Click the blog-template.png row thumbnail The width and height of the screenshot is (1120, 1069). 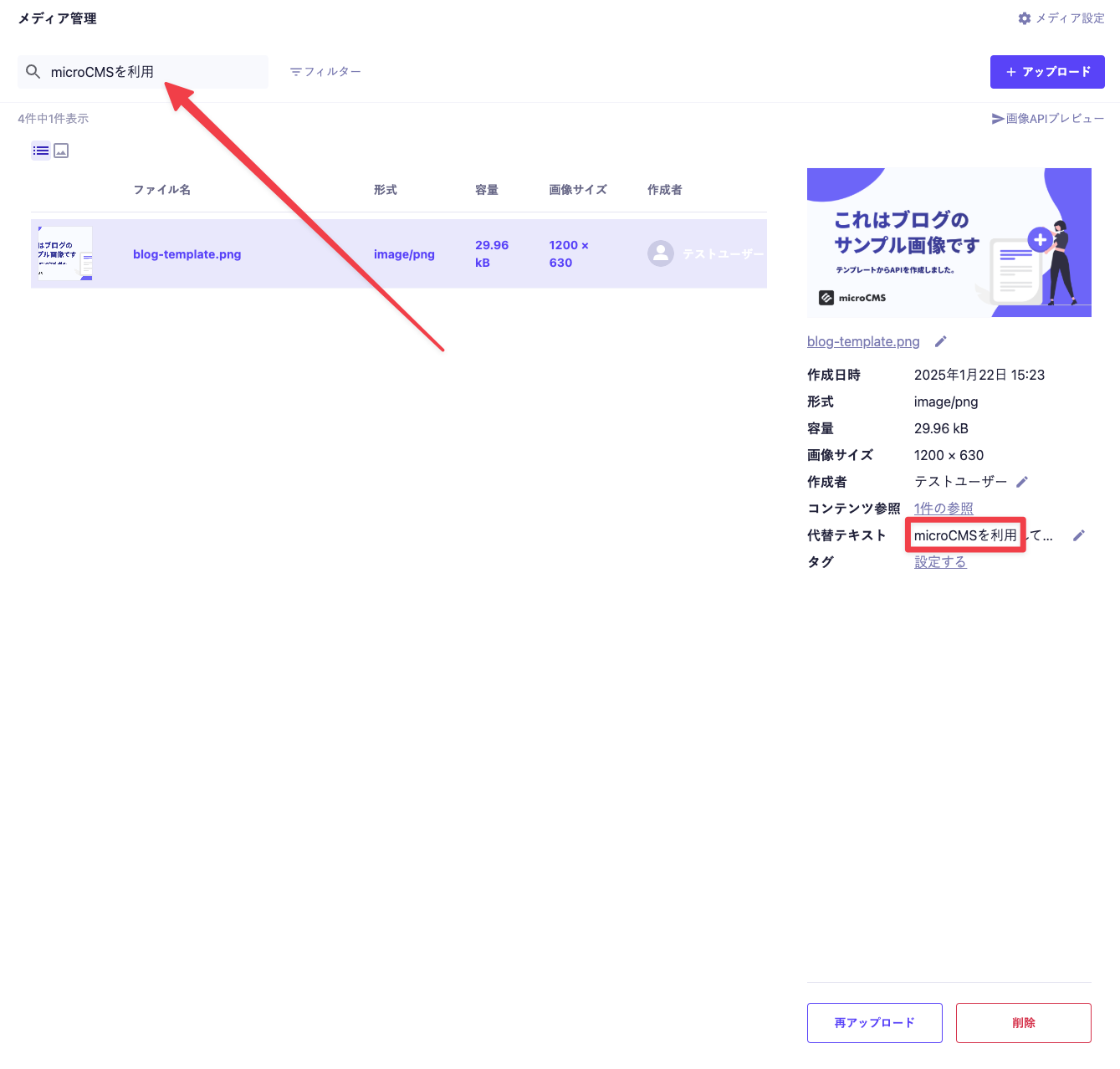(x=64, y=253)
